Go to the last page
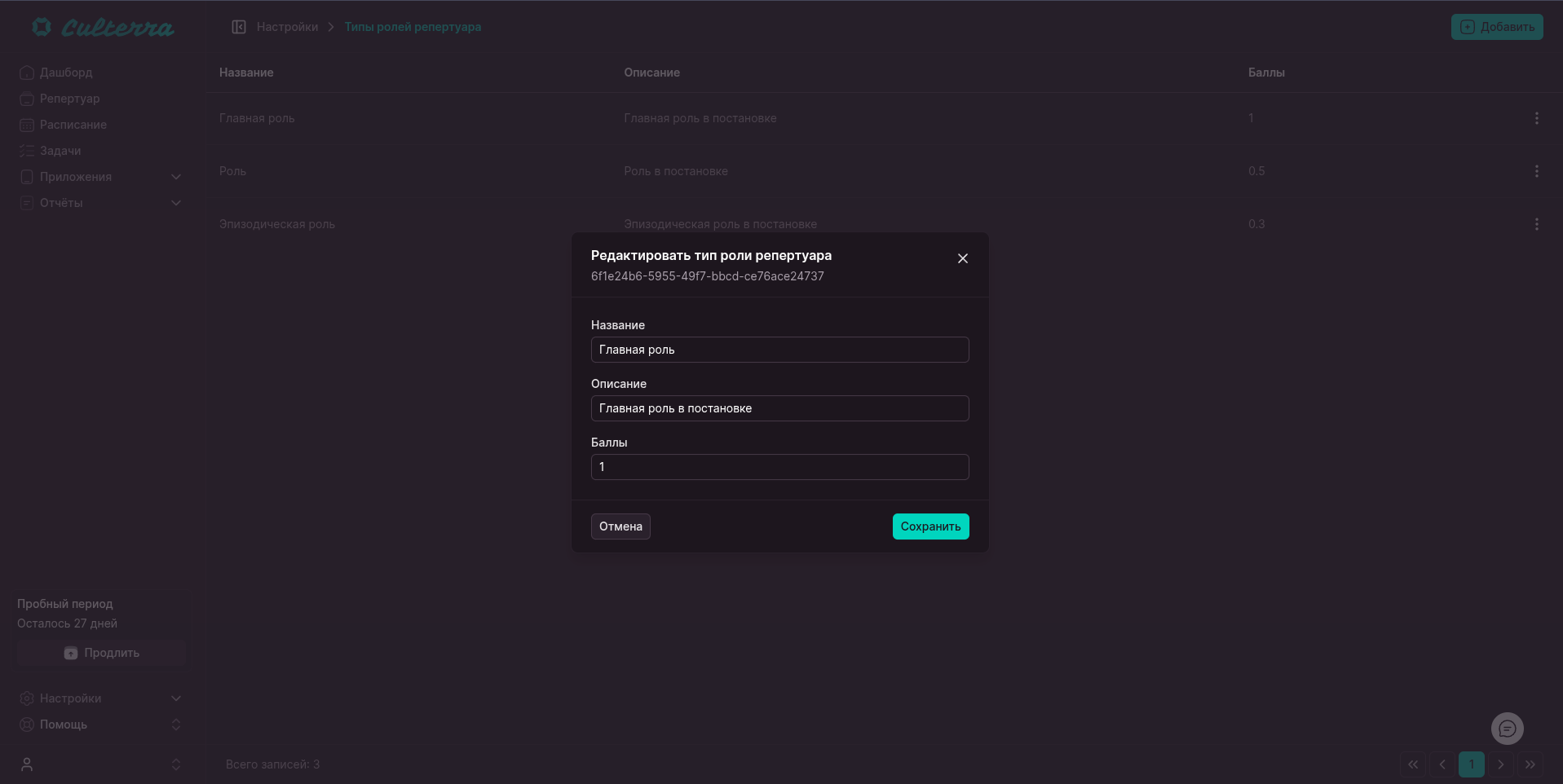1563x784 pixels. (1530, 764)
